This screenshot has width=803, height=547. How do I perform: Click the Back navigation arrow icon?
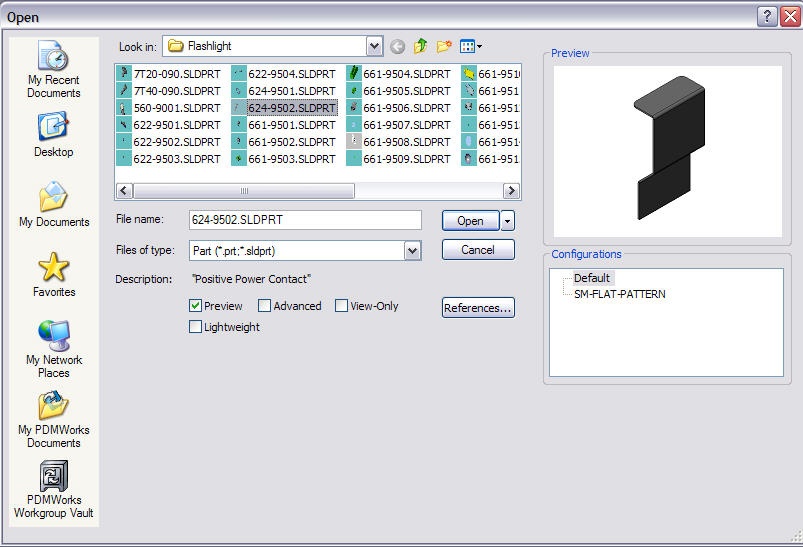397,47
